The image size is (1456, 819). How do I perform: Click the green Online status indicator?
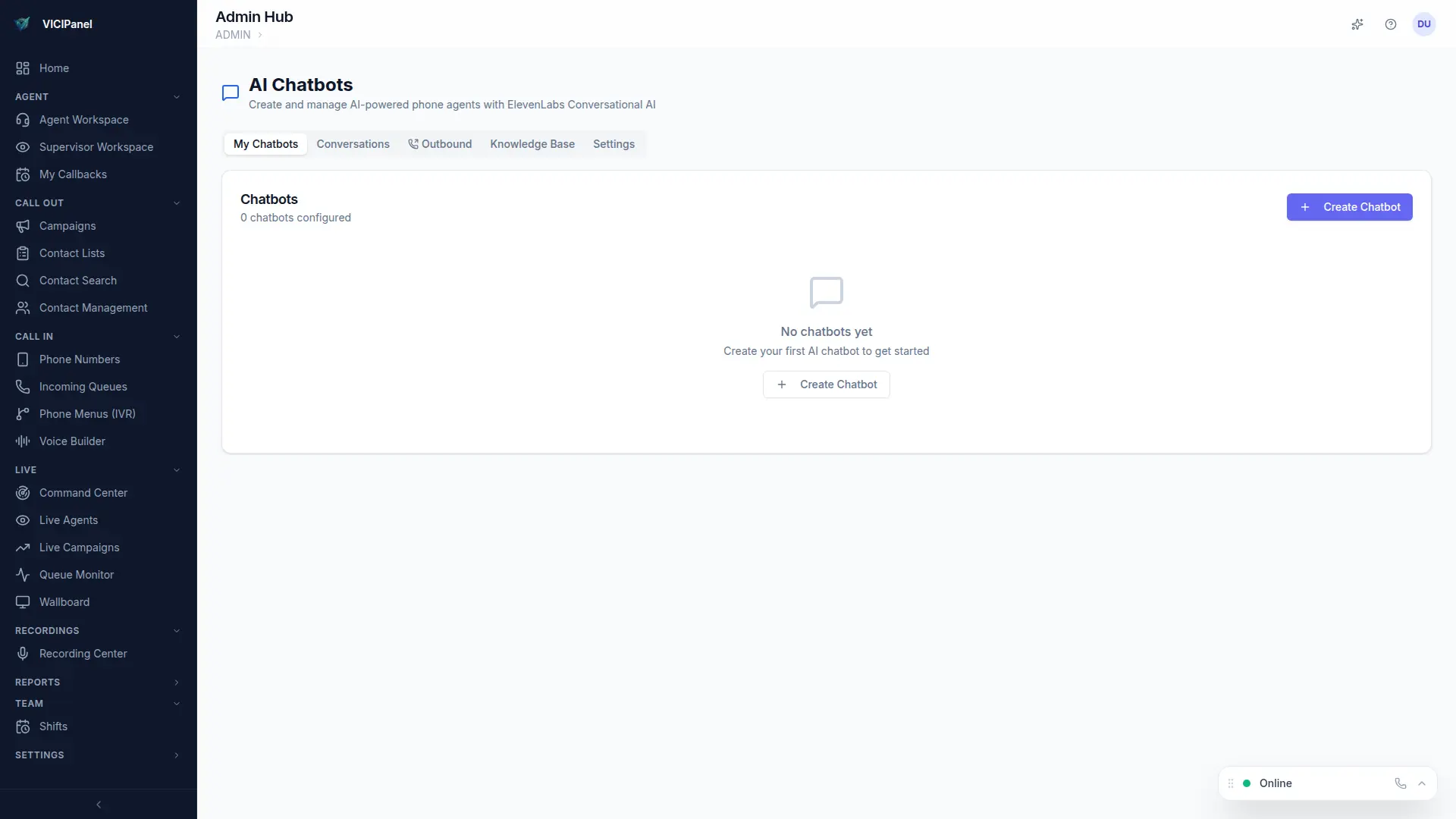1245,783
